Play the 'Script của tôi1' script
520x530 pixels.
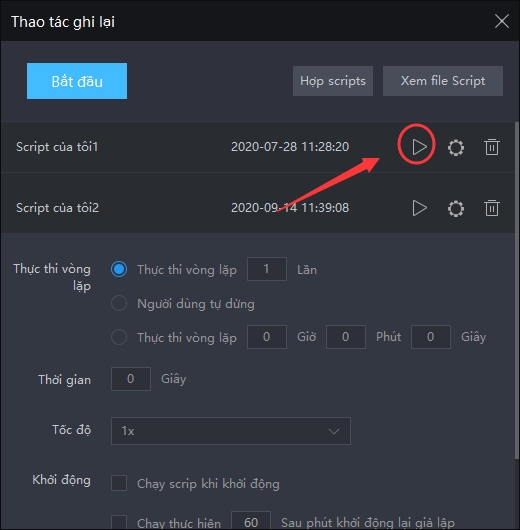tap(419, 147)
